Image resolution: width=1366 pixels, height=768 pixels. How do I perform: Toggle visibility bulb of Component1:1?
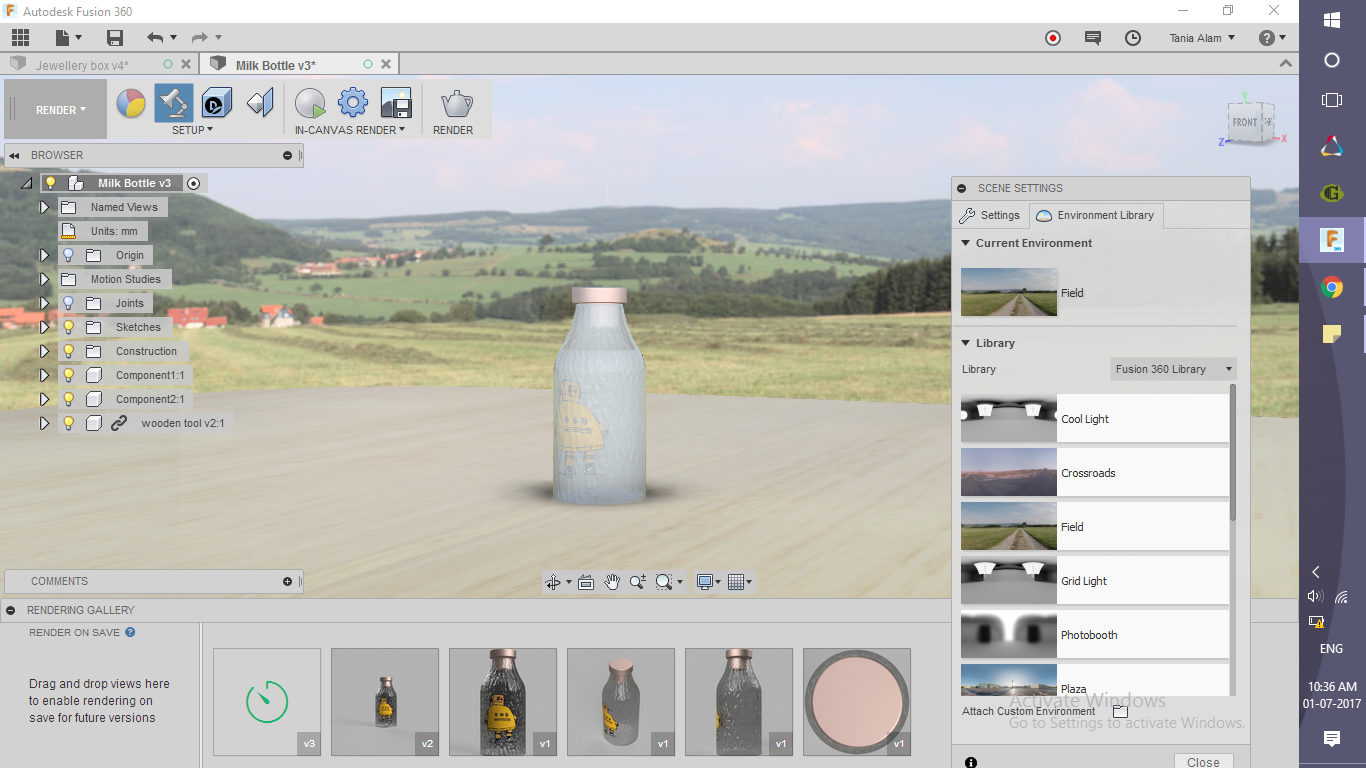pyautogui.click(x=69, y=375)
